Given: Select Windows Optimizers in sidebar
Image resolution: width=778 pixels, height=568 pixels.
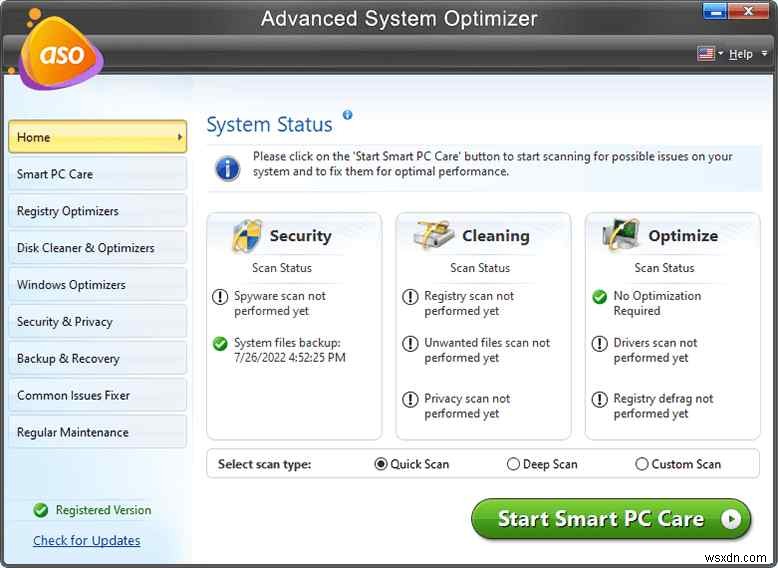Looking at the screenshot, I should tap(98, 285).
